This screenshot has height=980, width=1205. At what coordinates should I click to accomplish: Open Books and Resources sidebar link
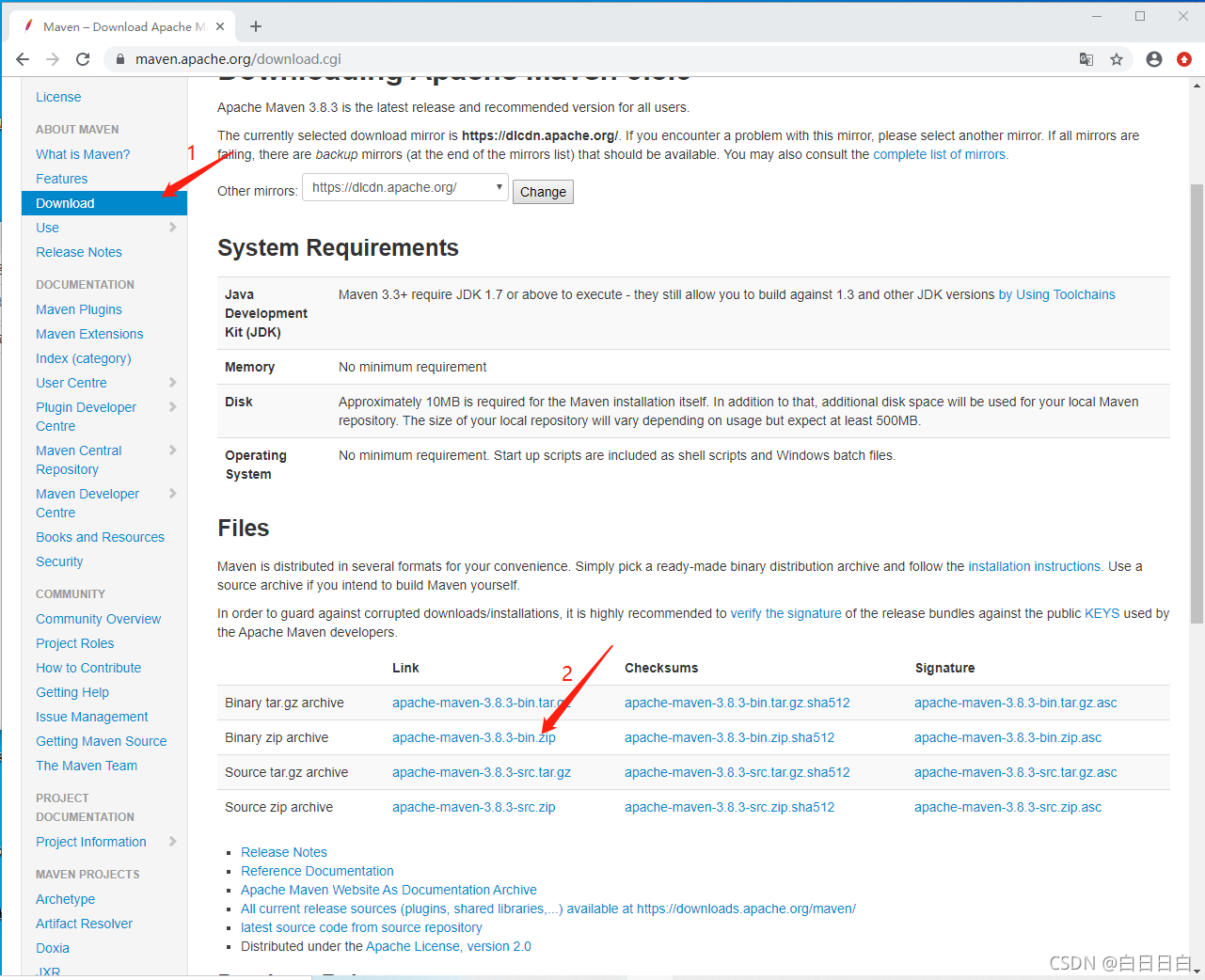tap(100, 537)
